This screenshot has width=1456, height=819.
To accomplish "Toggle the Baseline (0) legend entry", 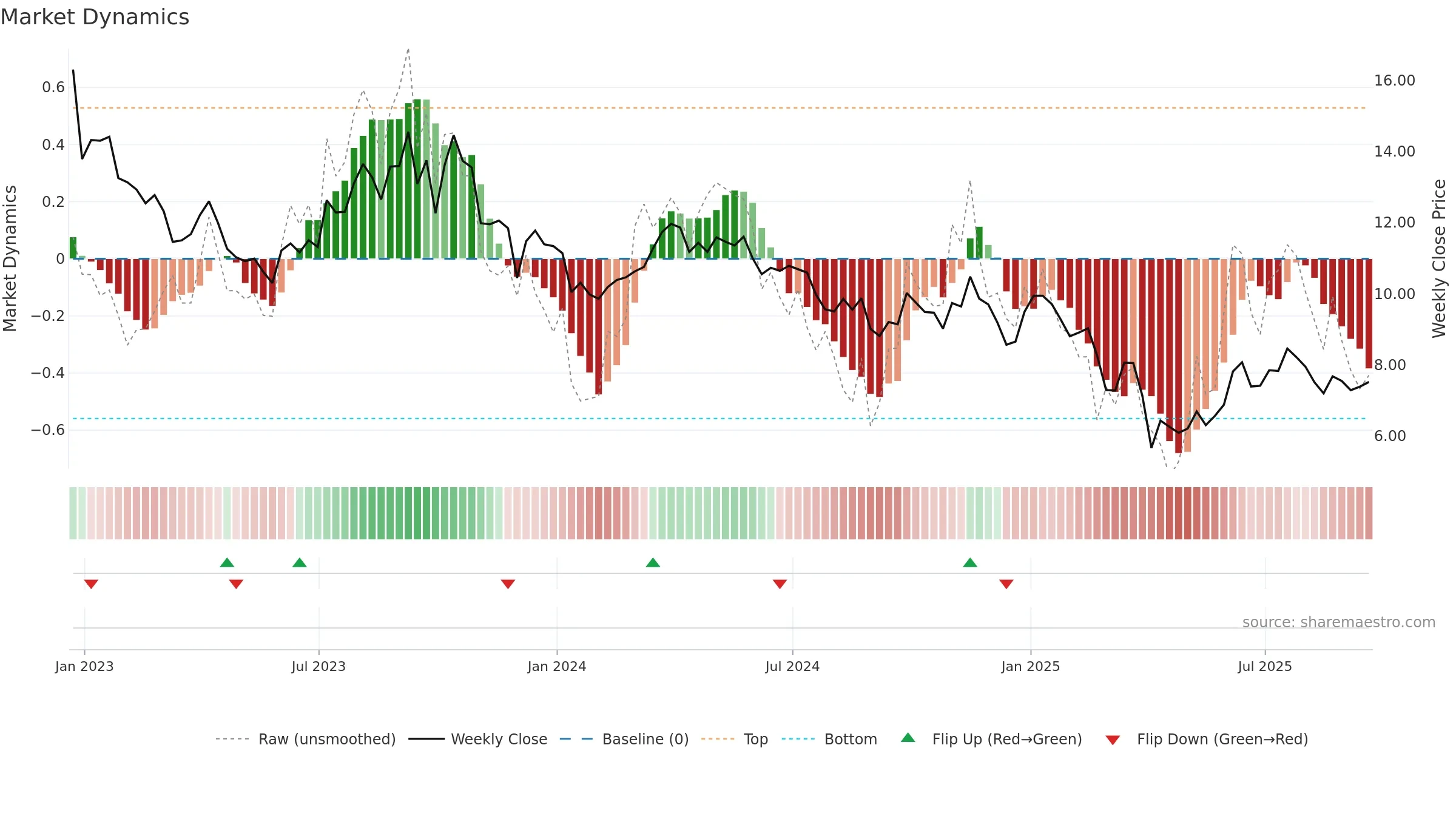I will click(624, 739).
